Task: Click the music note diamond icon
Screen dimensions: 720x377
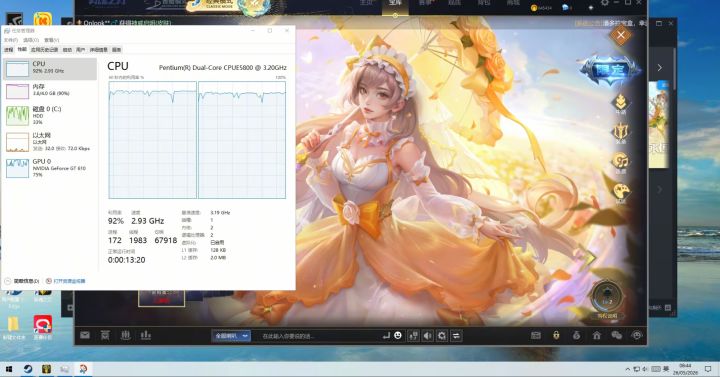Action: [621, 162]
